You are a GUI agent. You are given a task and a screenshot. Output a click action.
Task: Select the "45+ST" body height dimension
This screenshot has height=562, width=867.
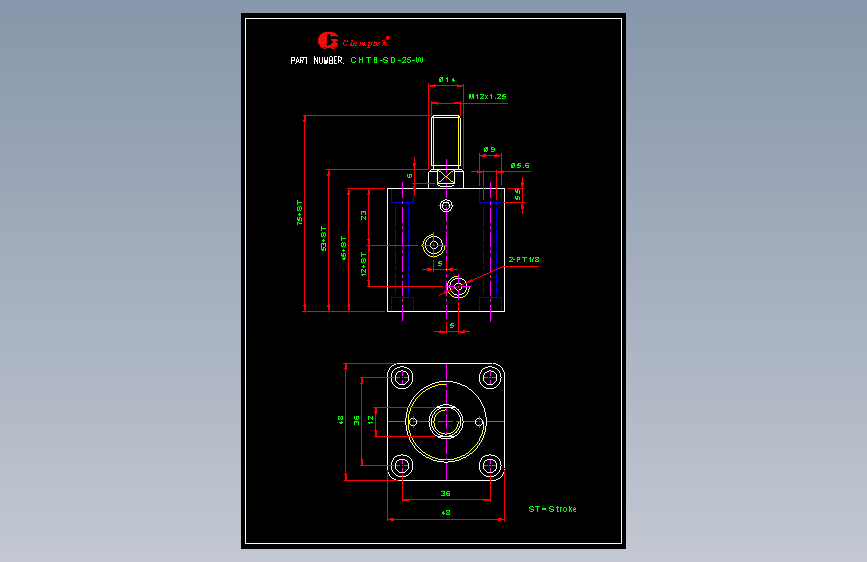(343, 248)
